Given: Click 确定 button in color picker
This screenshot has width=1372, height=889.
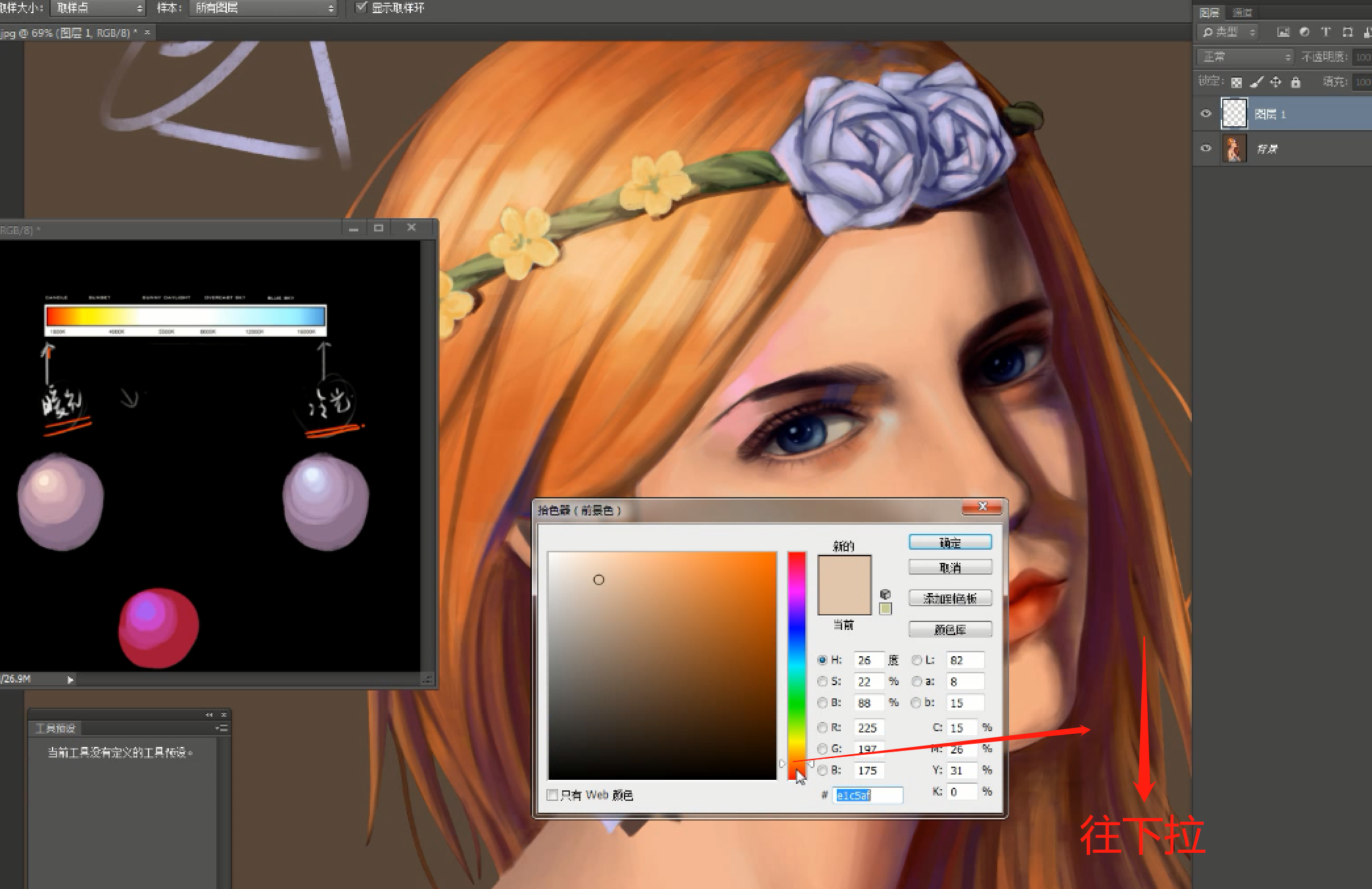Looking at the screenshot, I should 950,542.
